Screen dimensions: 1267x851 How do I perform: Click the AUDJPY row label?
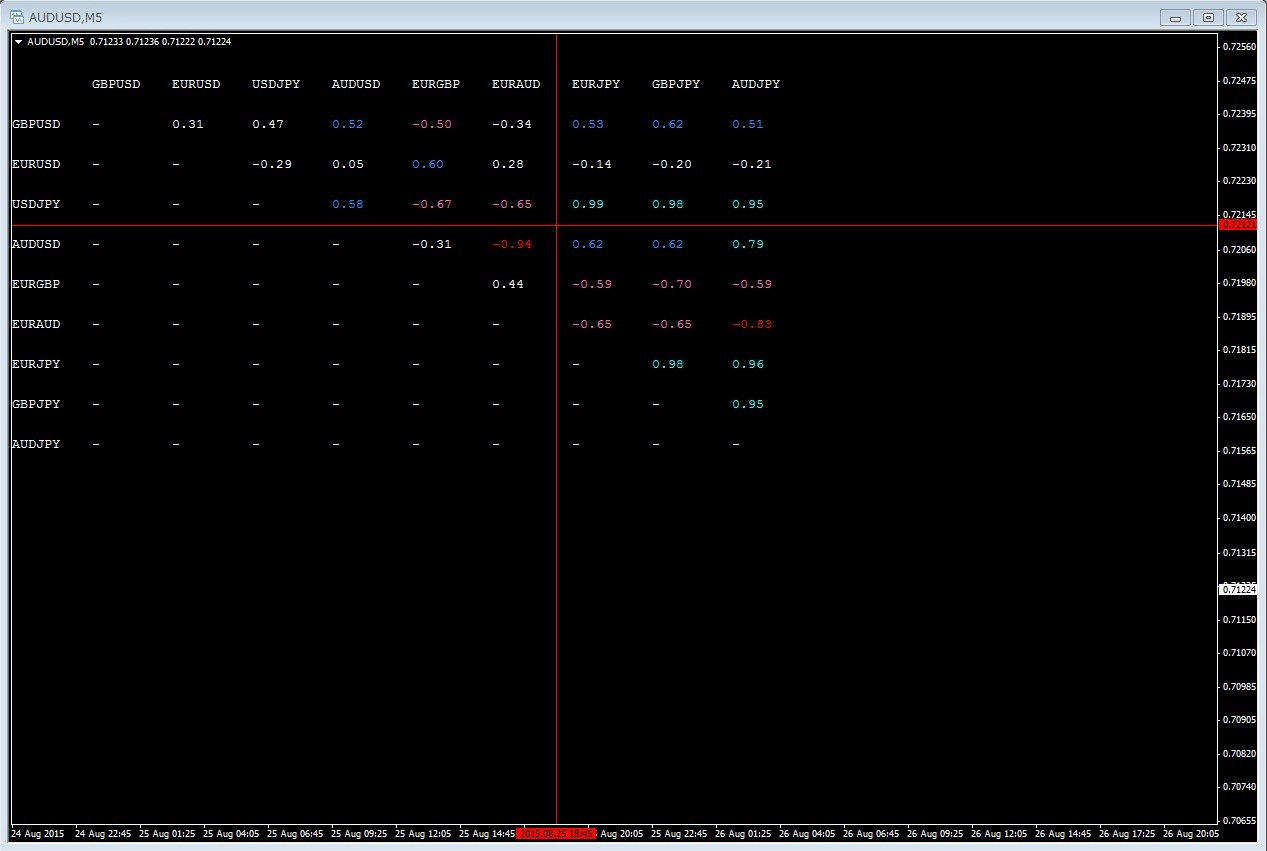(36, 444)
